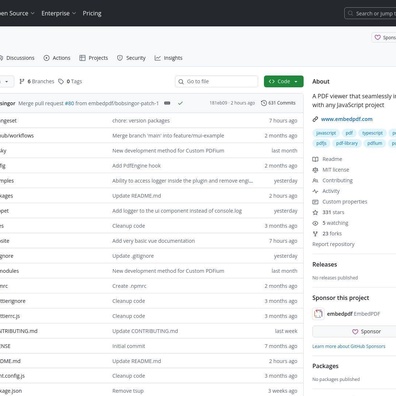Open Custom properties link
The height and width of the screenshot is (396, 396).
pos(340,202)
